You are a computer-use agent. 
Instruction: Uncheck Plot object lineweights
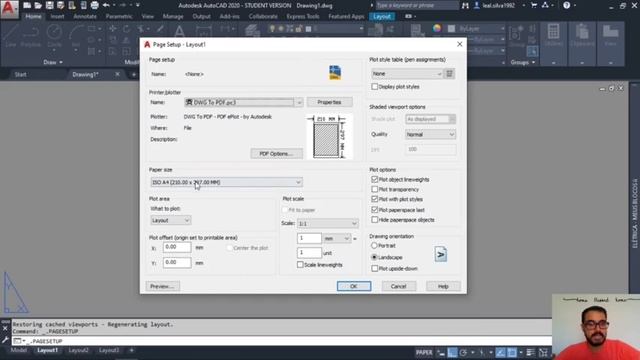tap(374, 179)
